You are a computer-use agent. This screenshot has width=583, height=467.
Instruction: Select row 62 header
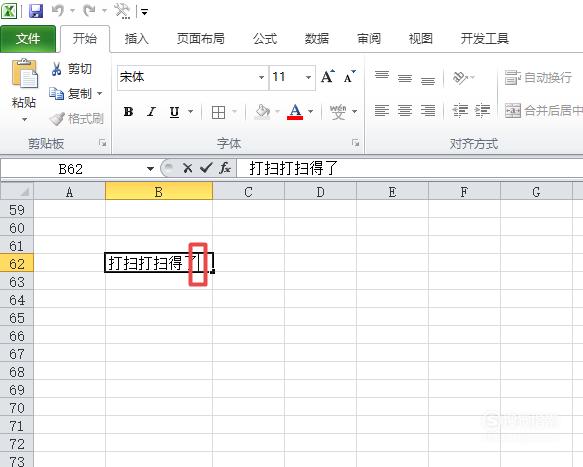coord(17,264)
